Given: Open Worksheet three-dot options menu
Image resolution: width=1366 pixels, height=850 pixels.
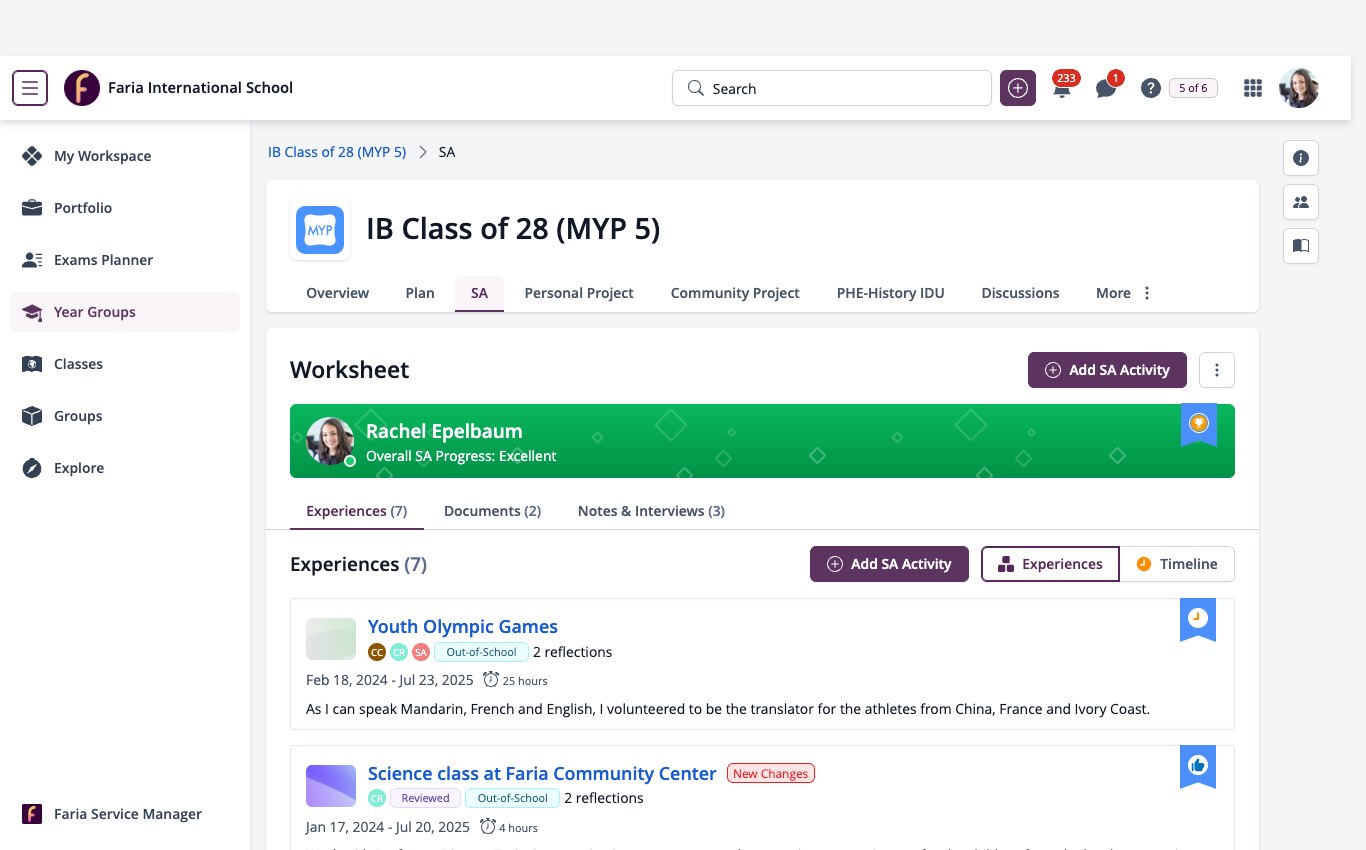Looking at the screenshot, I should click(x=1217, y=370).
